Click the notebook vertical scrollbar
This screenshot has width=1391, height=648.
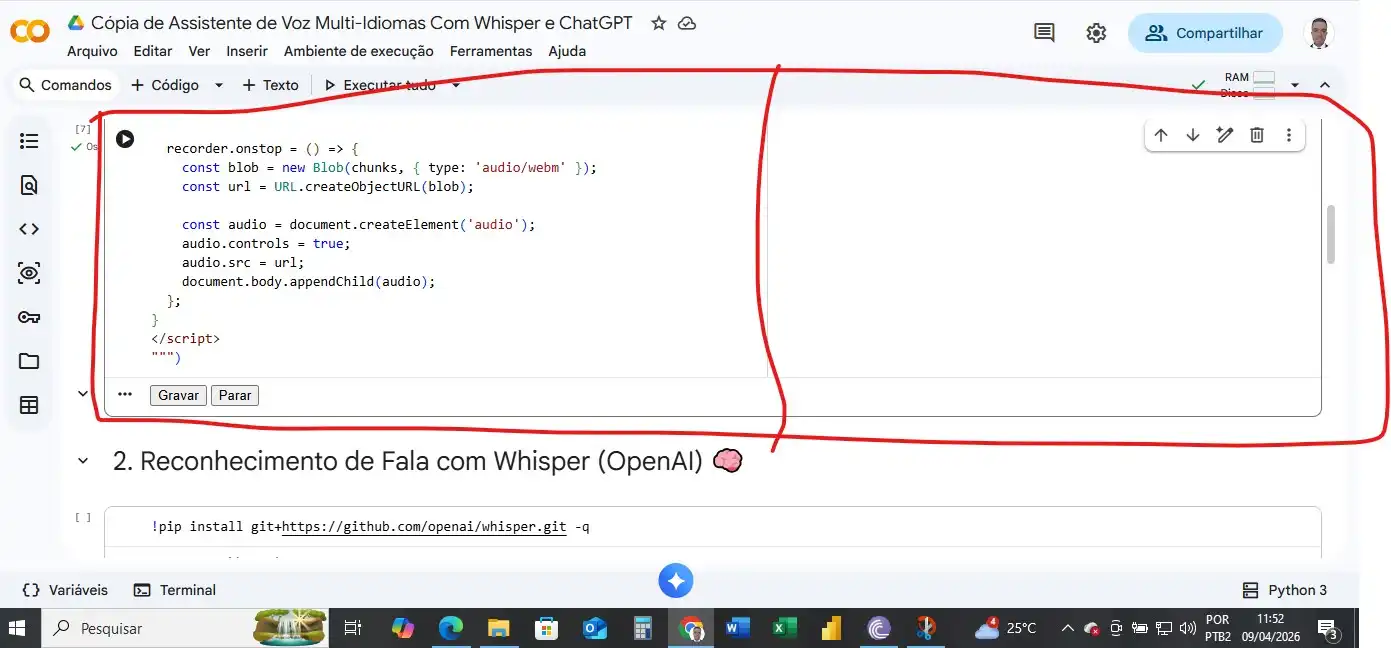coord(1331,235)
